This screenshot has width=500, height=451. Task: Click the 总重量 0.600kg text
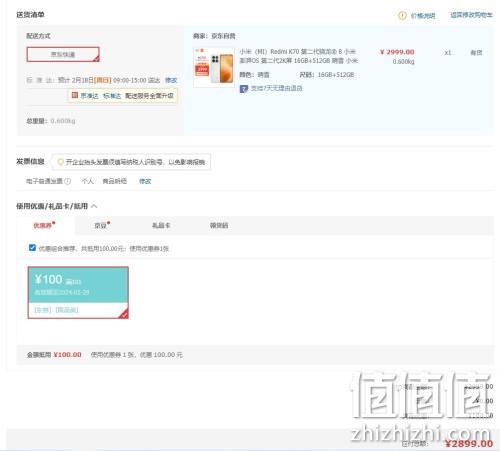[51, 121]
